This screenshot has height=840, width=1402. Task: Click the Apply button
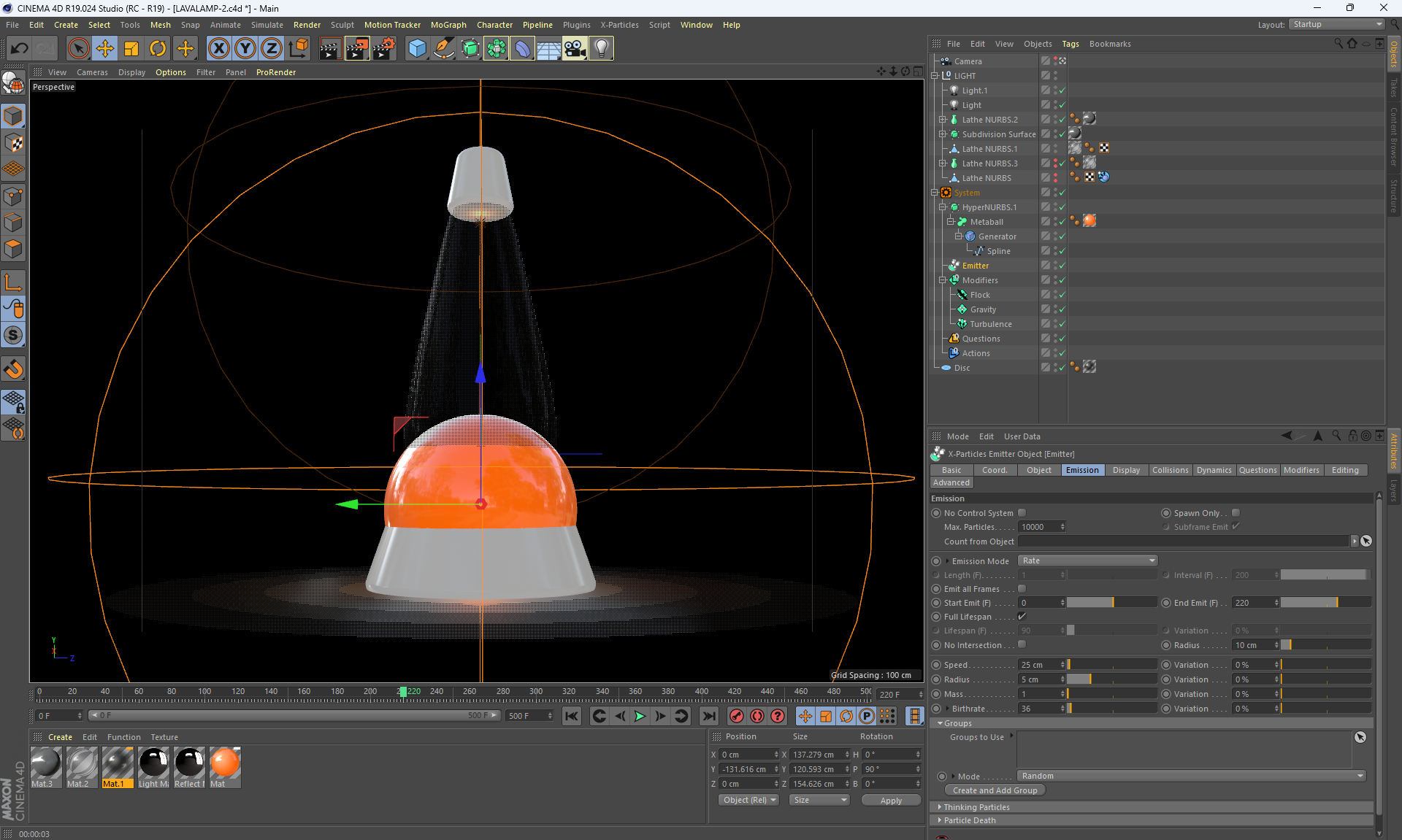890,801
